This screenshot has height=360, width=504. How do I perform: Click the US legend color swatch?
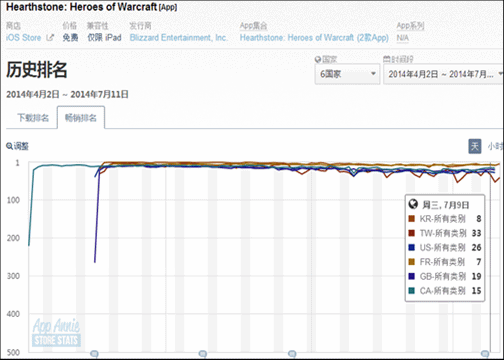[412, 247]
